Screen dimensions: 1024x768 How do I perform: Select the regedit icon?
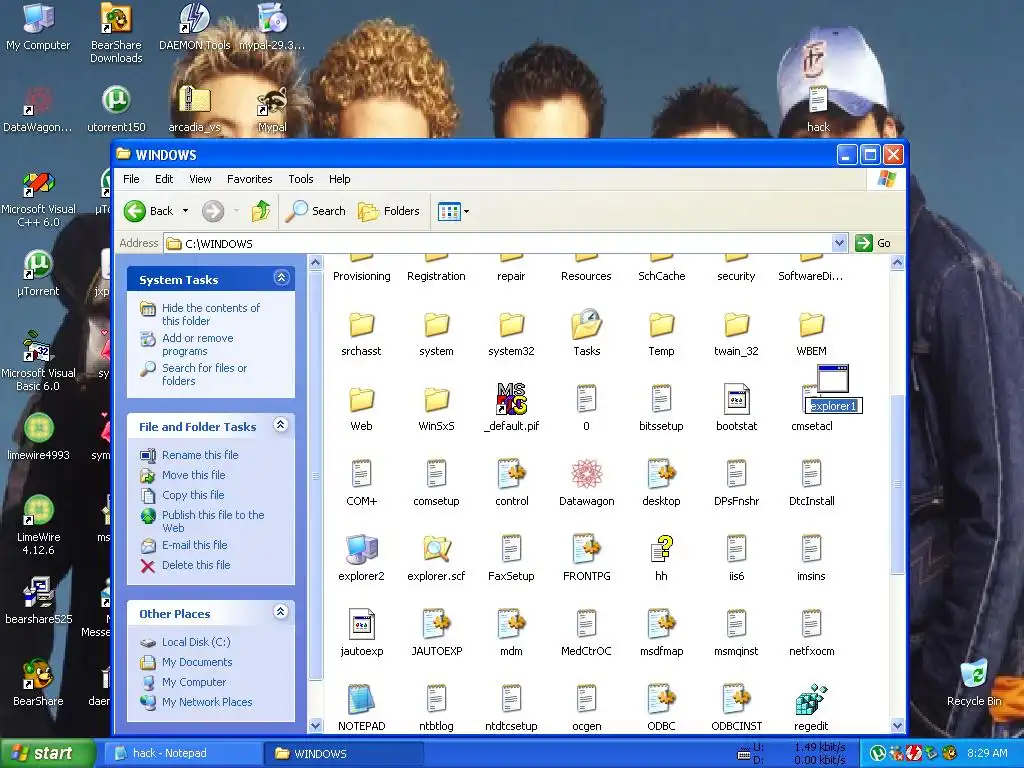point(811,699)
